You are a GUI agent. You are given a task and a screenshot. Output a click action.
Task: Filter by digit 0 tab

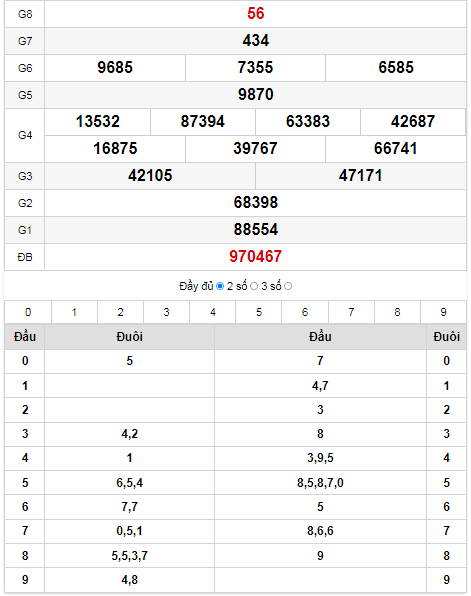pyautogui.click(x=28, y=312)
